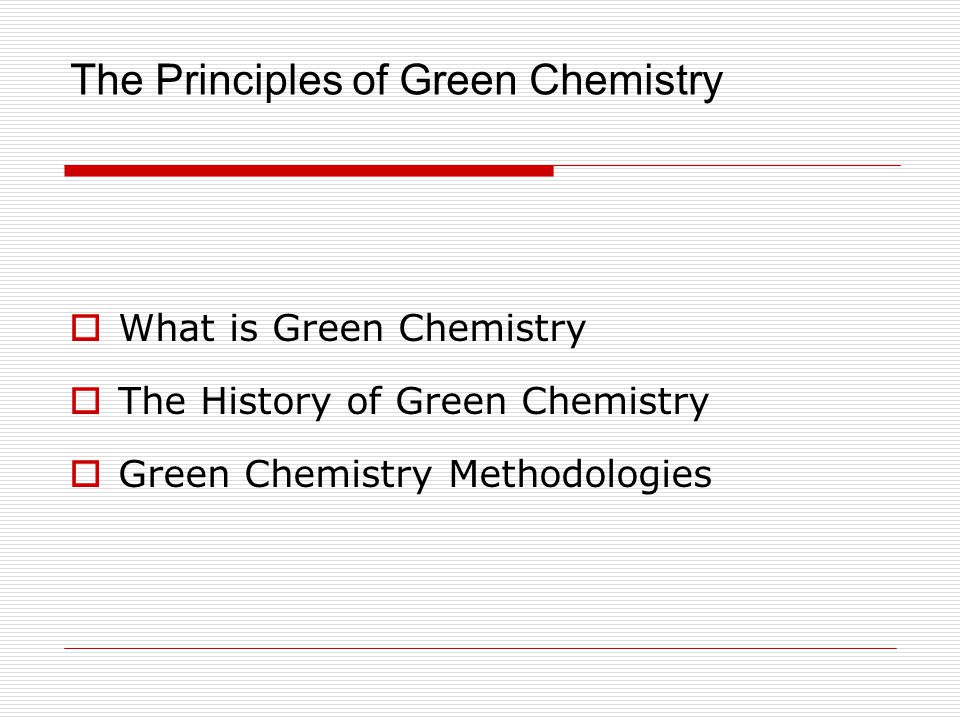Click the word "Principles" in the title
The height and width of the screenshot is (720, 960).
(249, 81)
